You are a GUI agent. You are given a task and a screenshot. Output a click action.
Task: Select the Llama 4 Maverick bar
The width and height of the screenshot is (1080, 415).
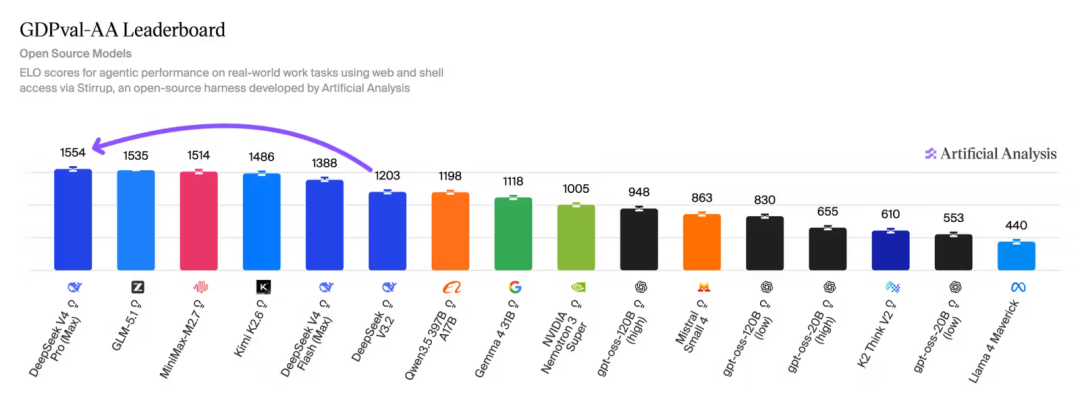[x=1017, y=256]
